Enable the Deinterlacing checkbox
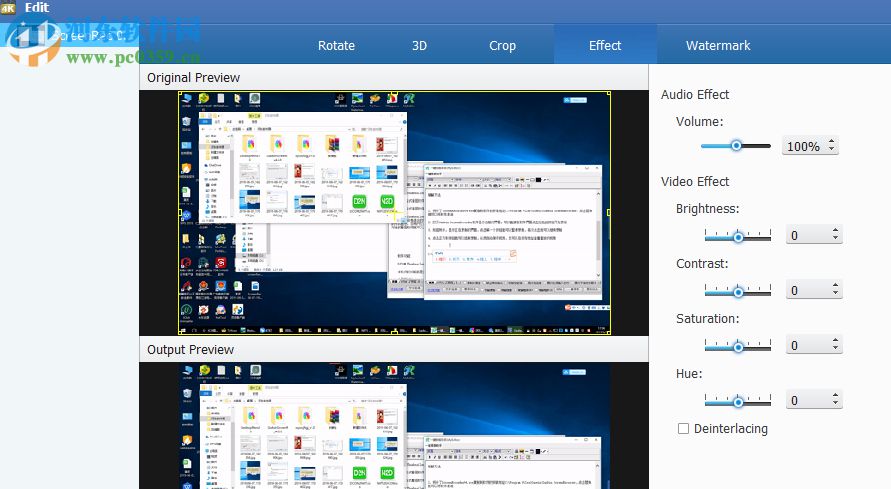The height and width of the screenshot is (489, 891). point(684,428)
